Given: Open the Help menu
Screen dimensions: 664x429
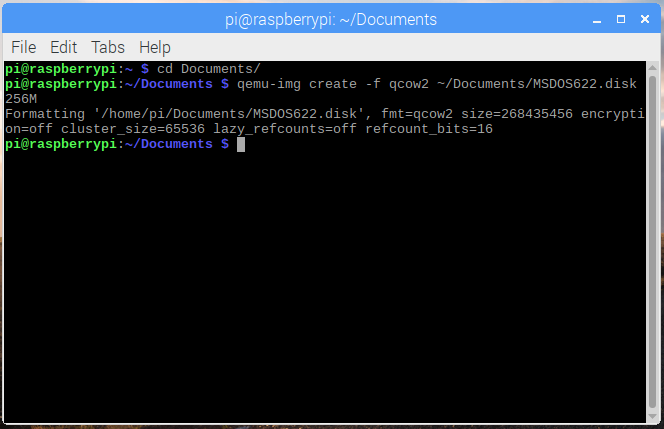Looking at the screenshot, I should pos(155,47).
